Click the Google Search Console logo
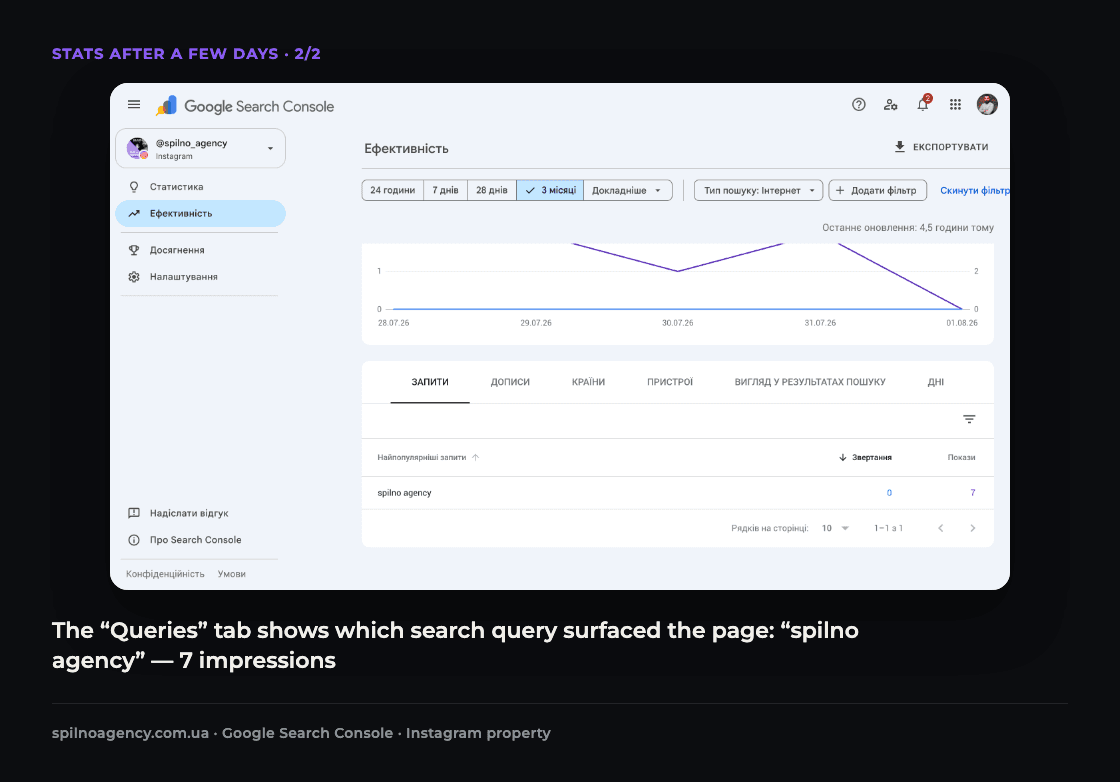 click(x=245, y=106)
